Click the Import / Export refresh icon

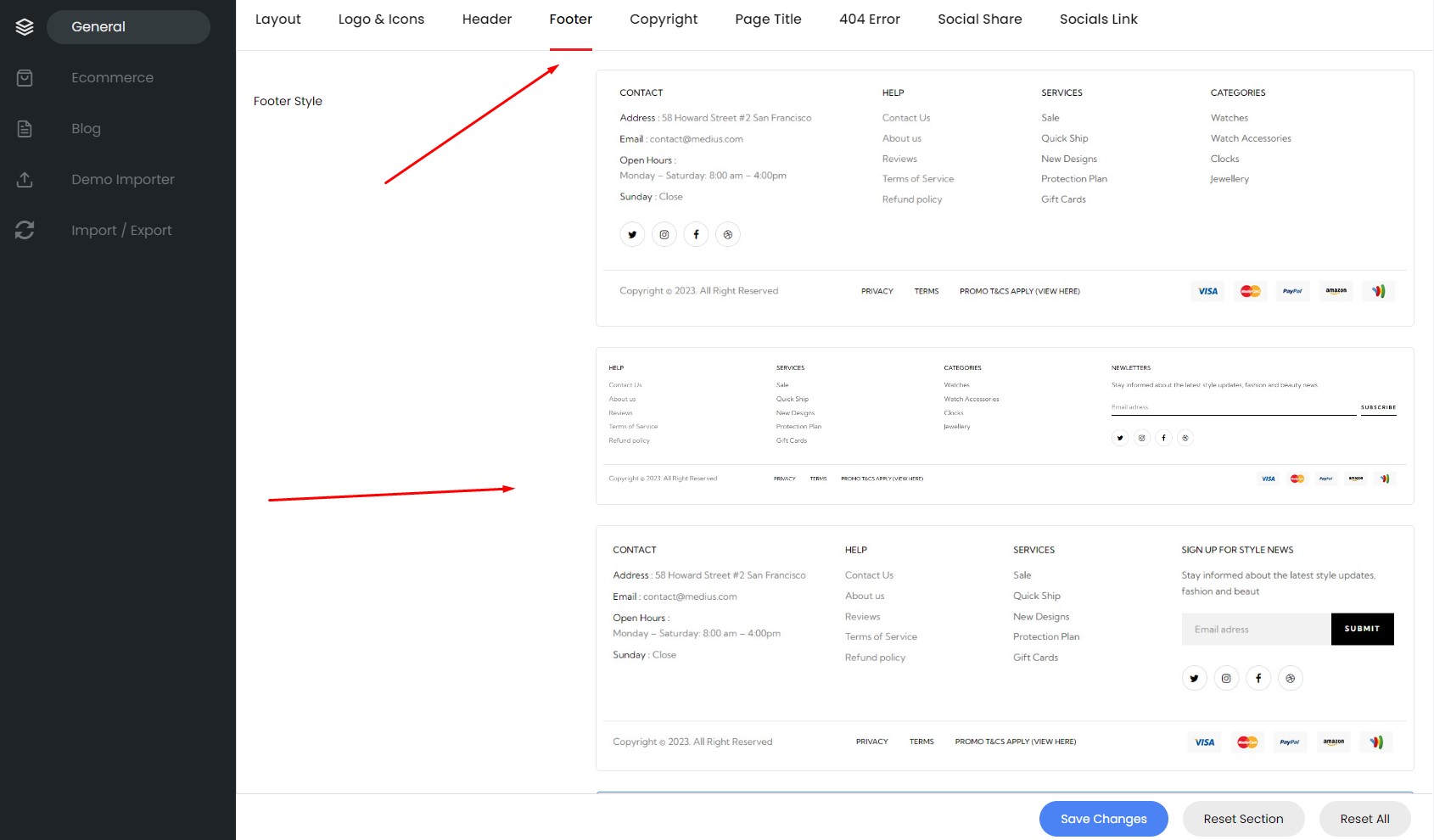25,230
